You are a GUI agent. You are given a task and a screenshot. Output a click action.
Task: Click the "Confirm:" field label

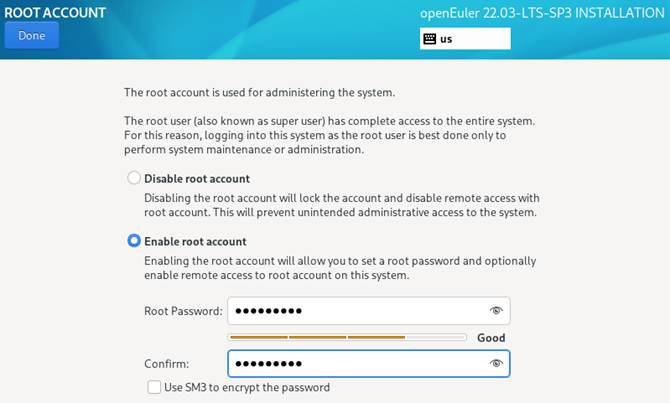(x=167, y=364)
